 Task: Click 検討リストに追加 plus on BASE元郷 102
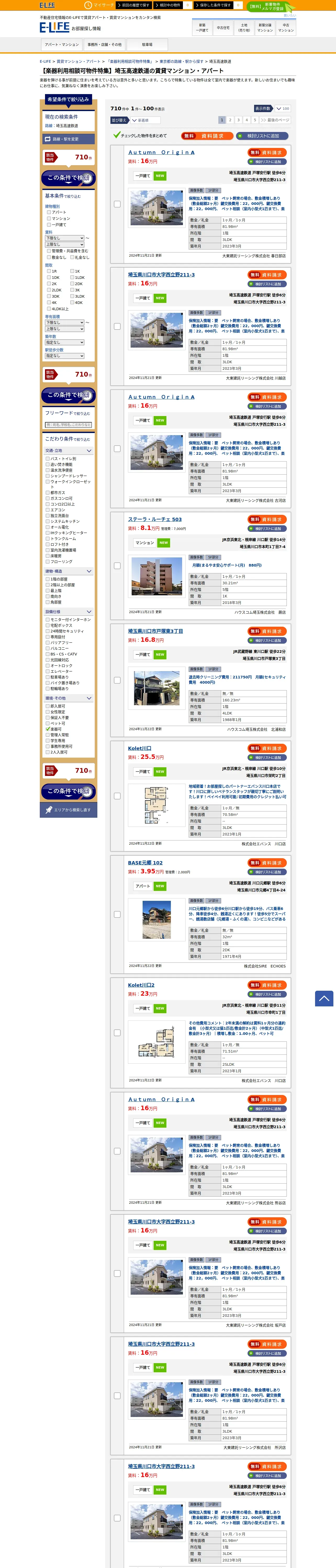[x=251, y=872]
